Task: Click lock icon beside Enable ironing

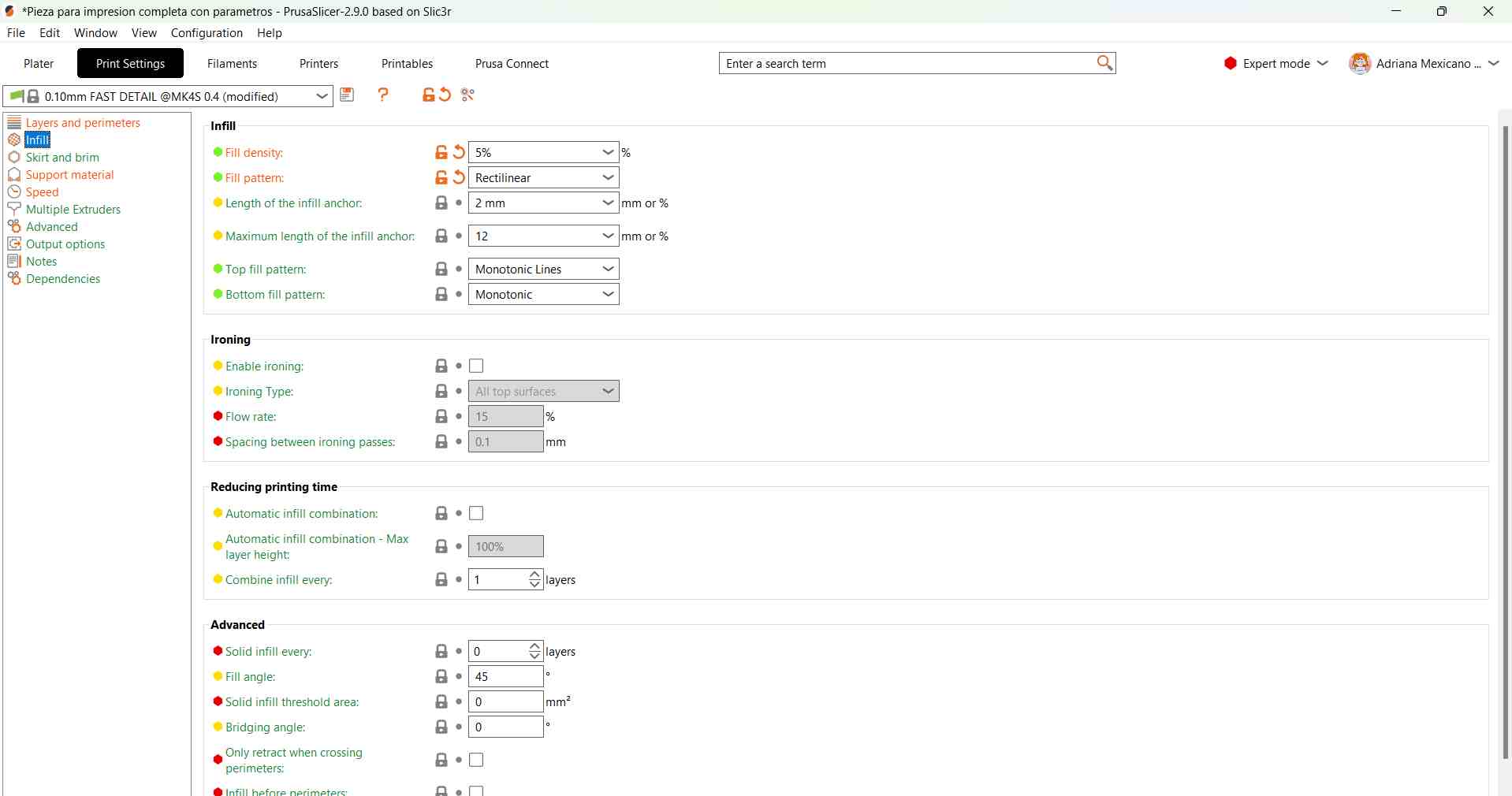Action: (x=441, y=366)
